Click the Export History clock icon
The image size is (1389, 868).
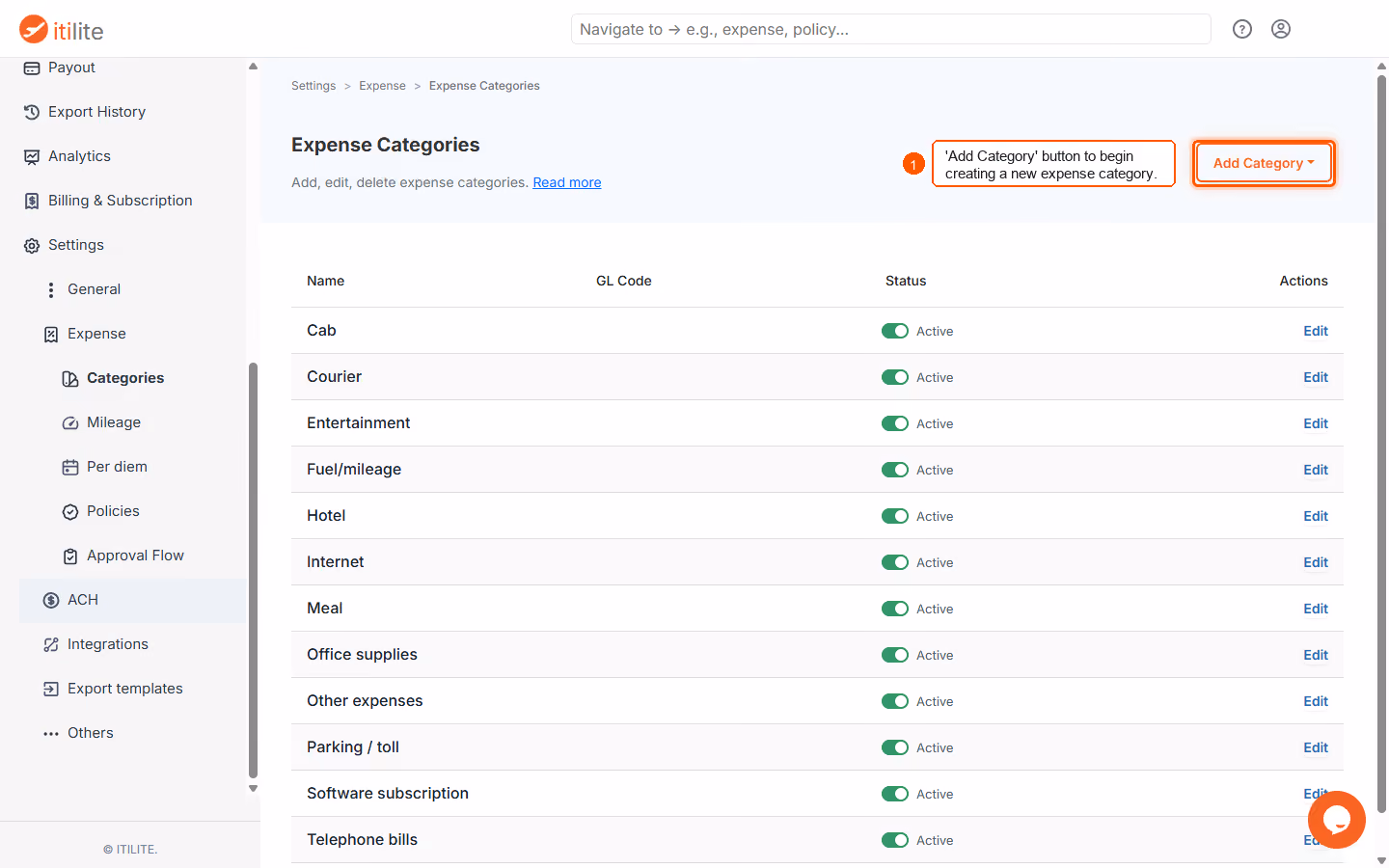click(x=32, y=112)
